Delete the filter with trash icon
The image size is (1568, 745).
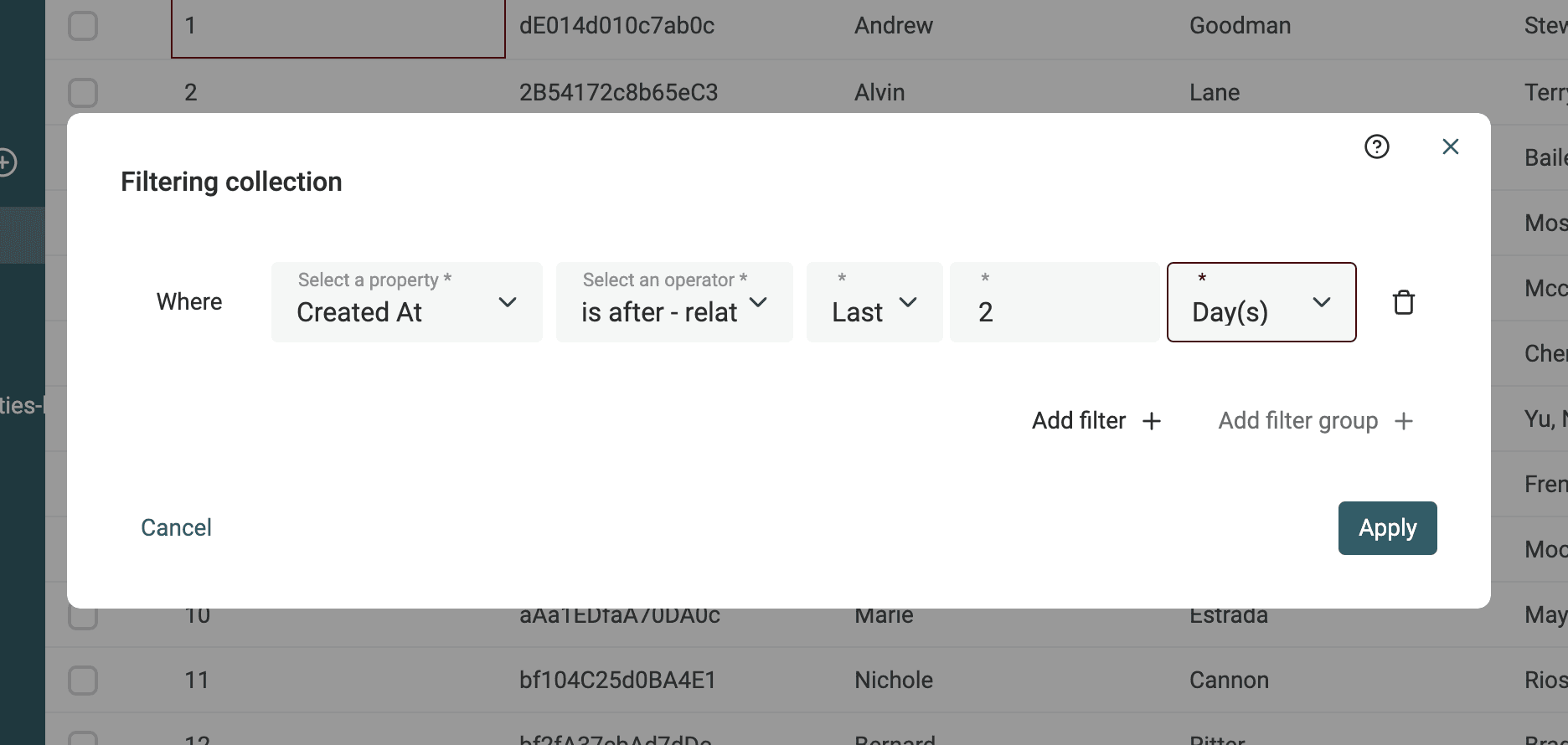[1403, 302]
